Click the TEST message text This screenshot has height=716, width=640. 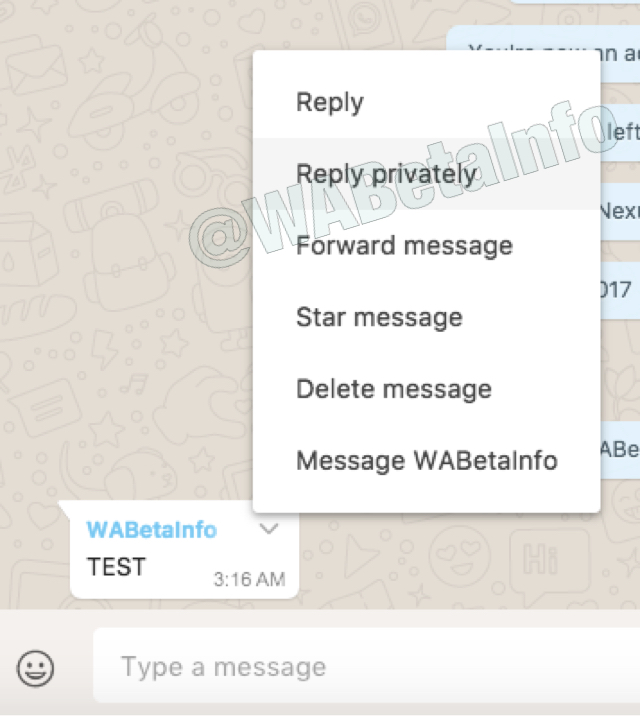(116, 567)
